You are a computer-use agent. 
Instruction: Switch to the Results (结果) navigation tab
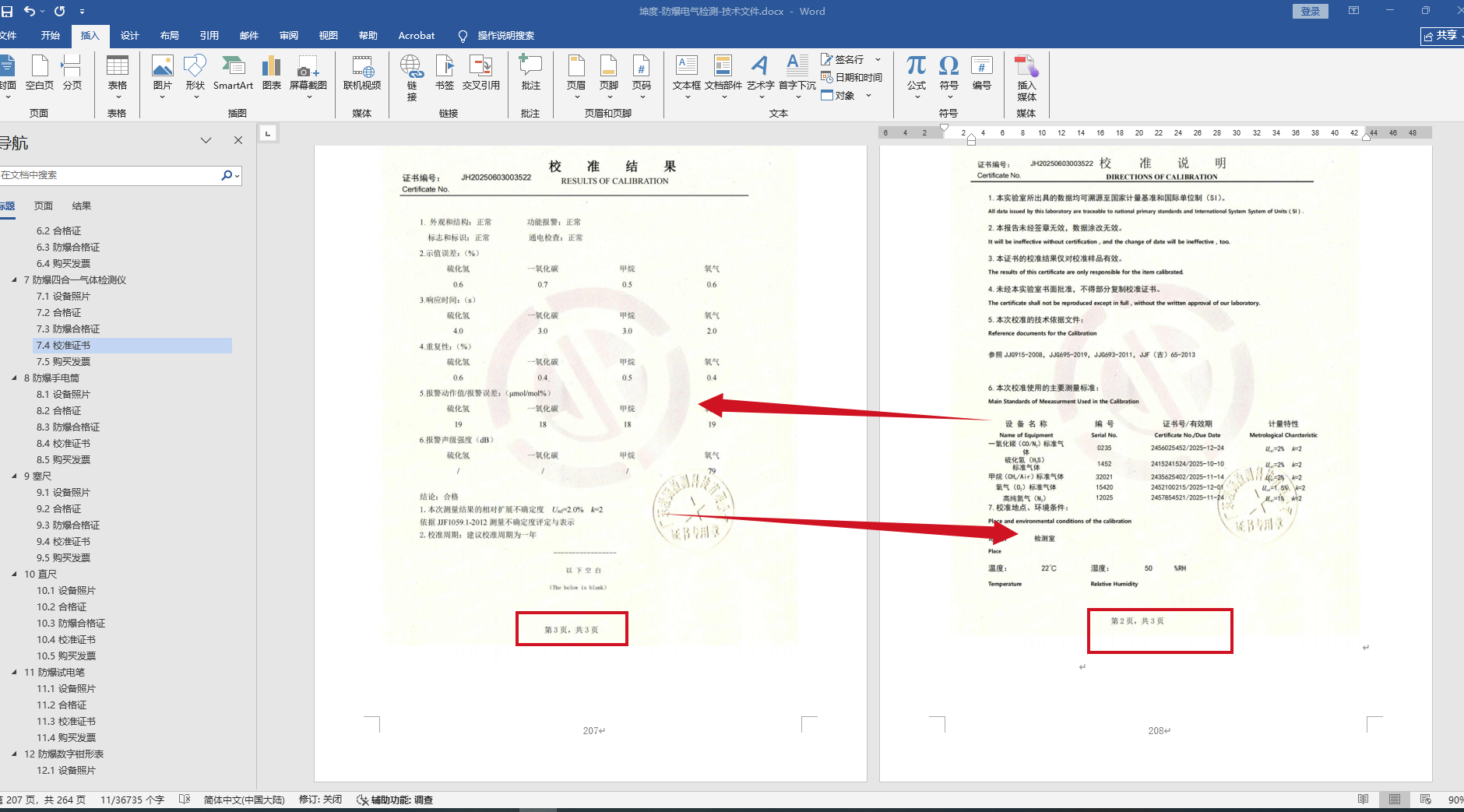[82, 206]
